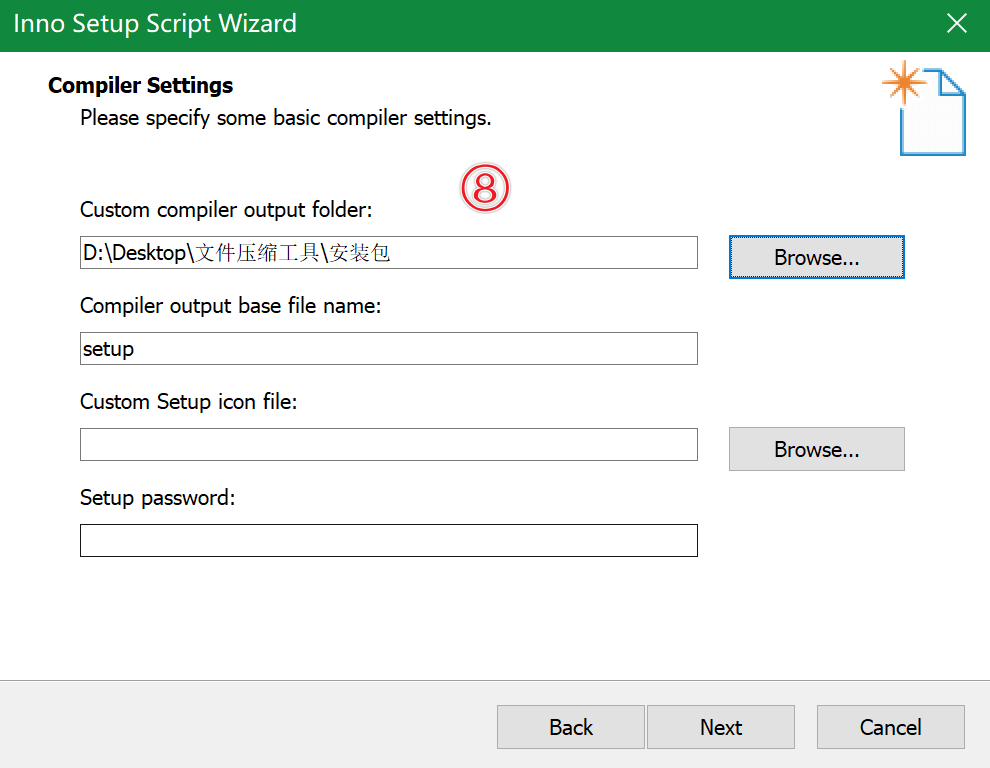Screen dimensions: 990x768
Task: Click the 'Custom compiler output folder:' label
Action: (226, 210)
